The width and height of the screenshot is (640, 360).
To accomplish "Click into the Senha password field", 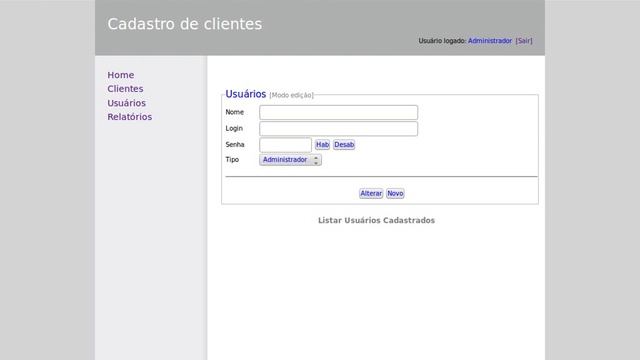I will click(285, 145).
